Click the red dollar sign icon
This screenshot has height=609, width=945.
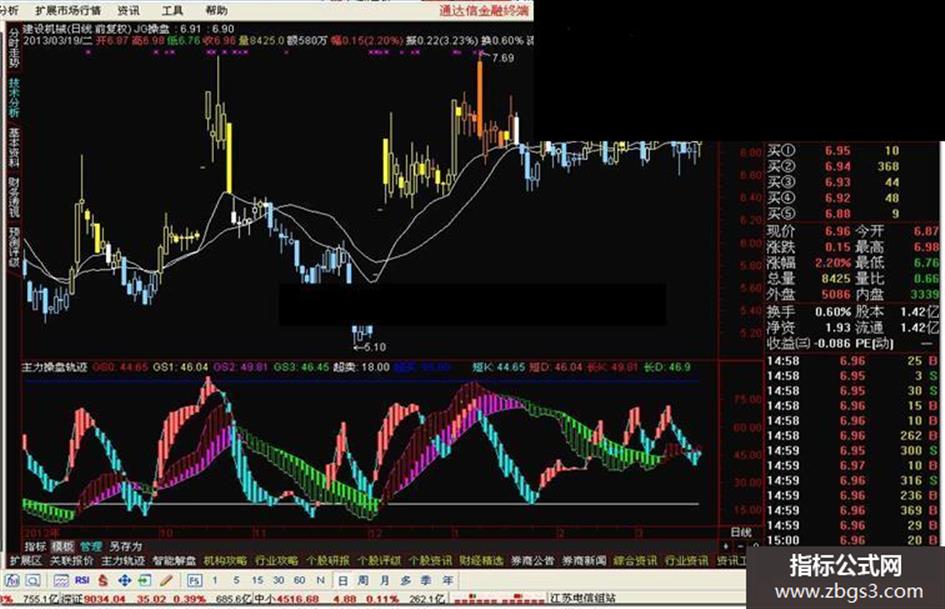(x=103, y=581)
